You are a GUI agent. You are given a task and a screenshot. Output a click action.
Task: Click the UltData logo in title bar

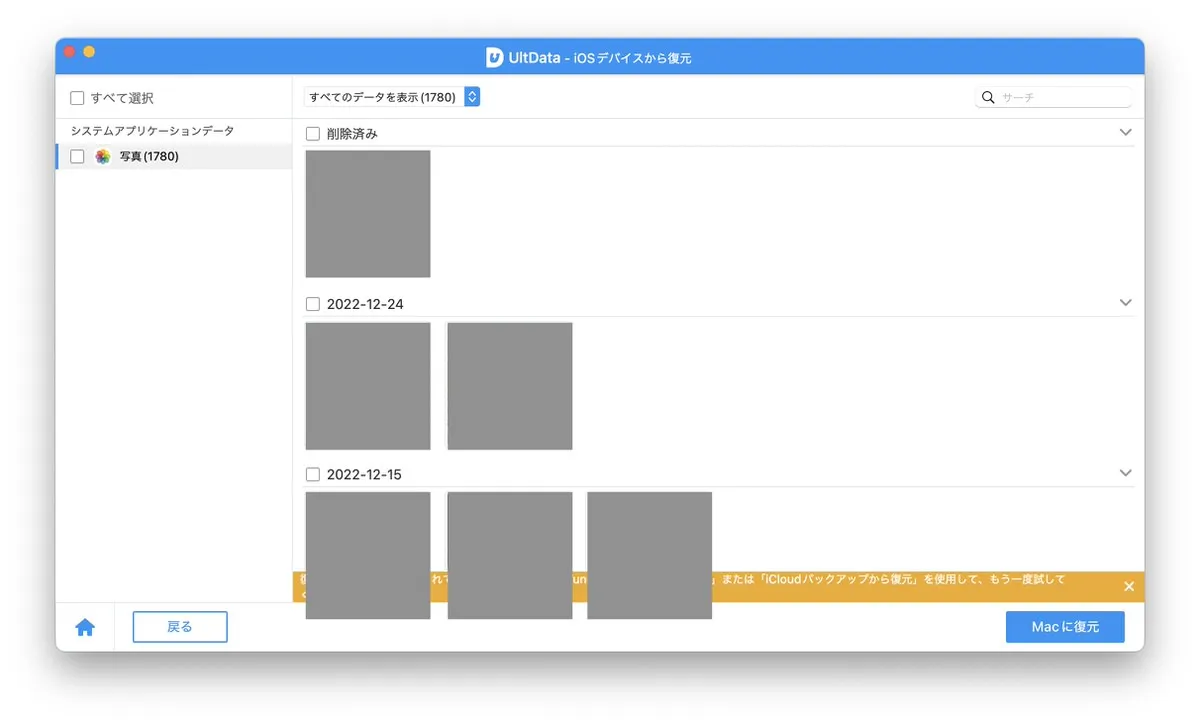tap(494, 58)
